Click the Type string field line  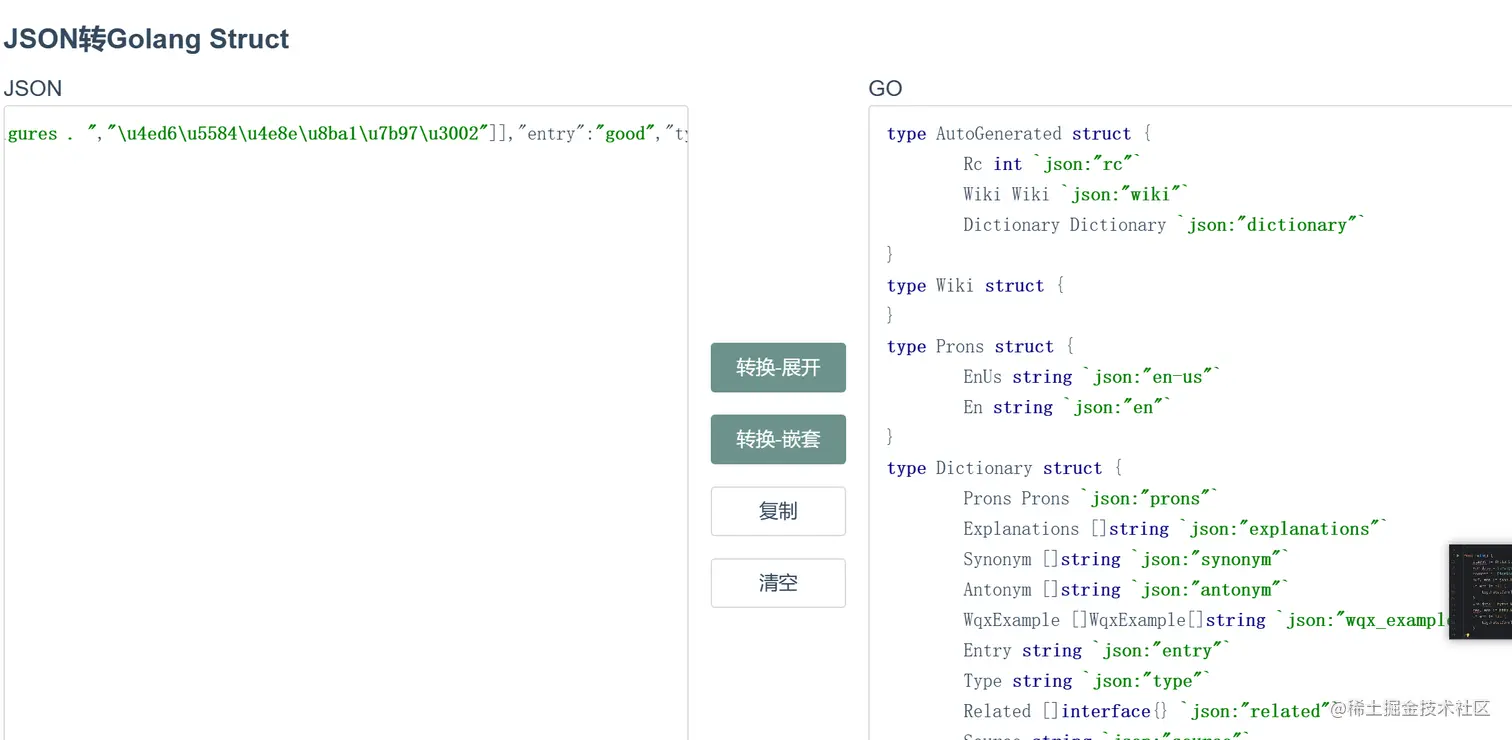pos(1087,681)
